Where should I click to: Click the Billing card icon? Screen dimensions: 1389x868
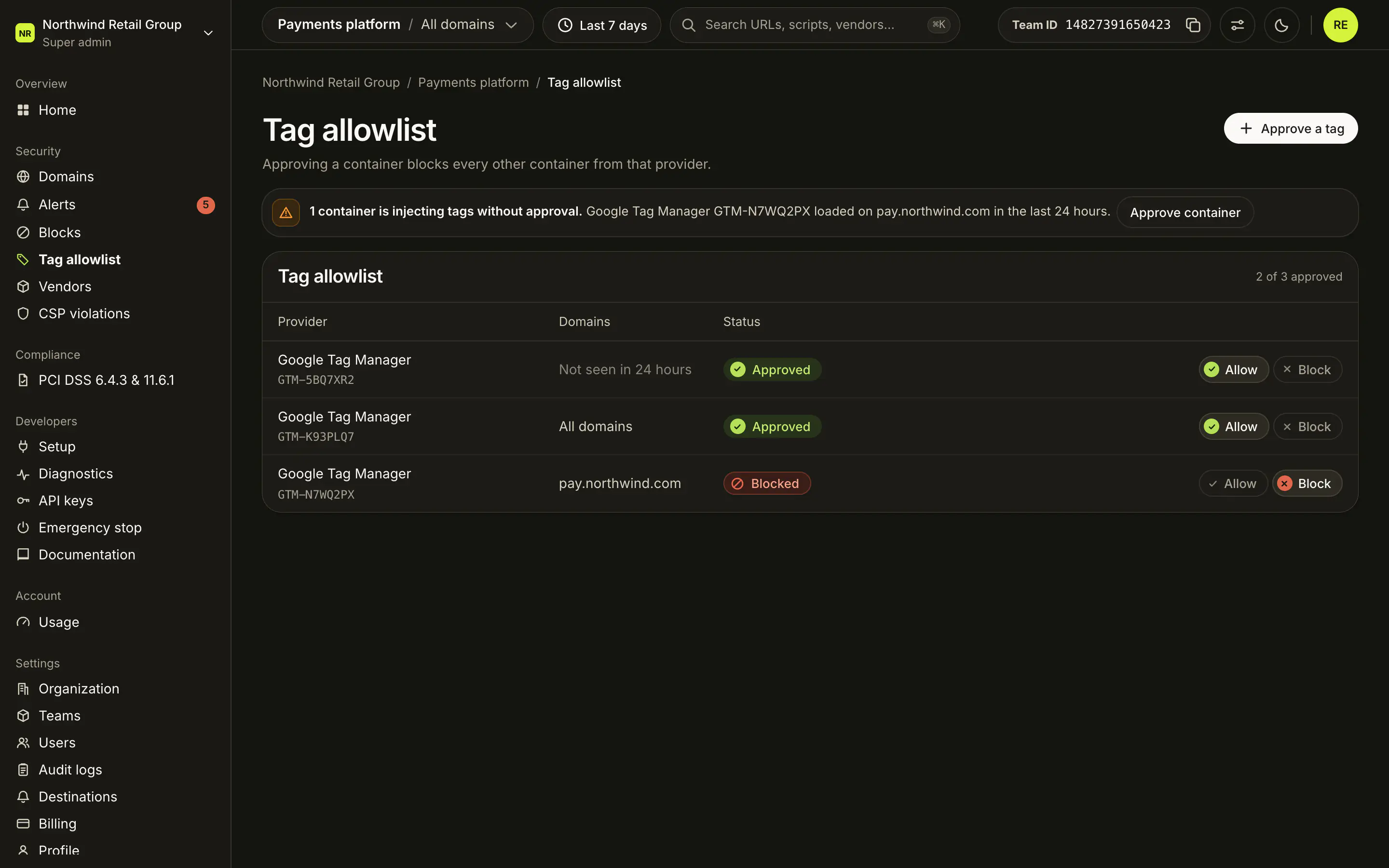(23, 824)
